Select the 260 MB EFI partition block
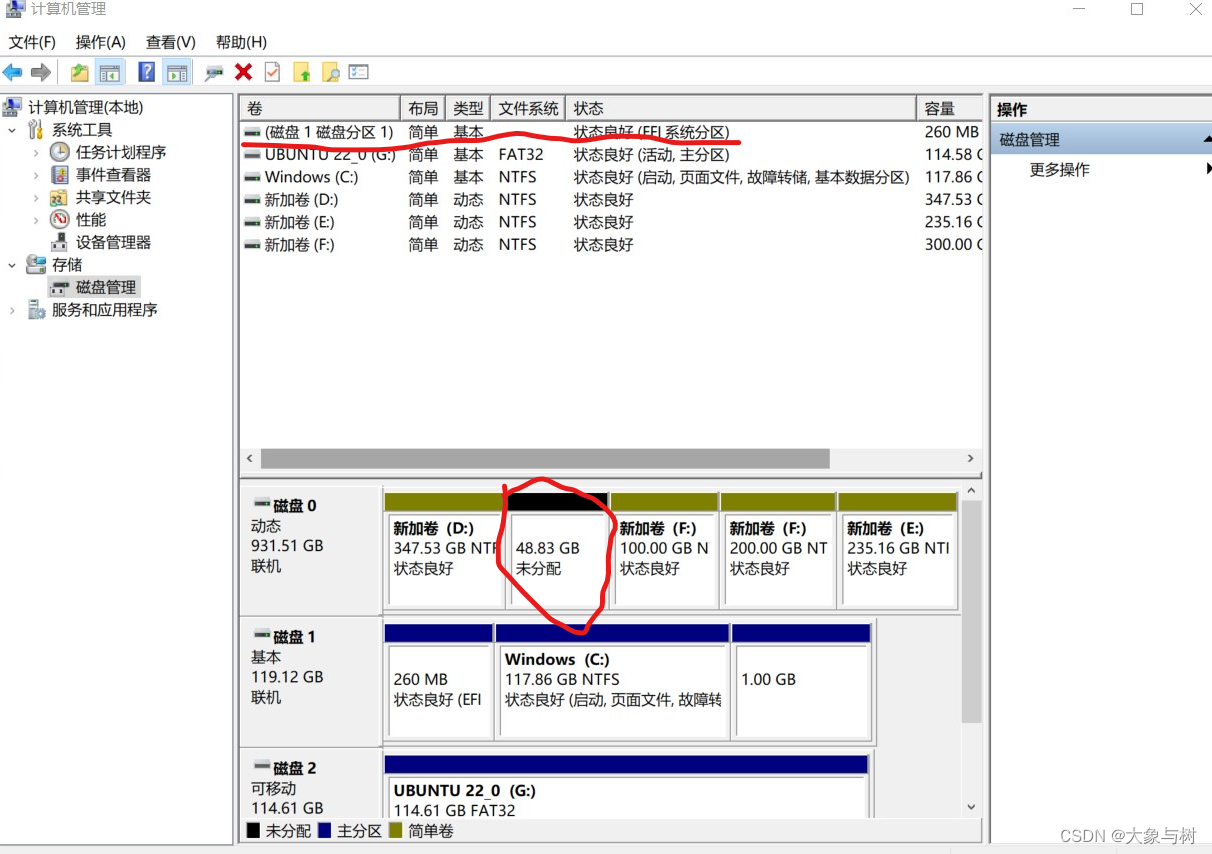 (x=438, y=683)
